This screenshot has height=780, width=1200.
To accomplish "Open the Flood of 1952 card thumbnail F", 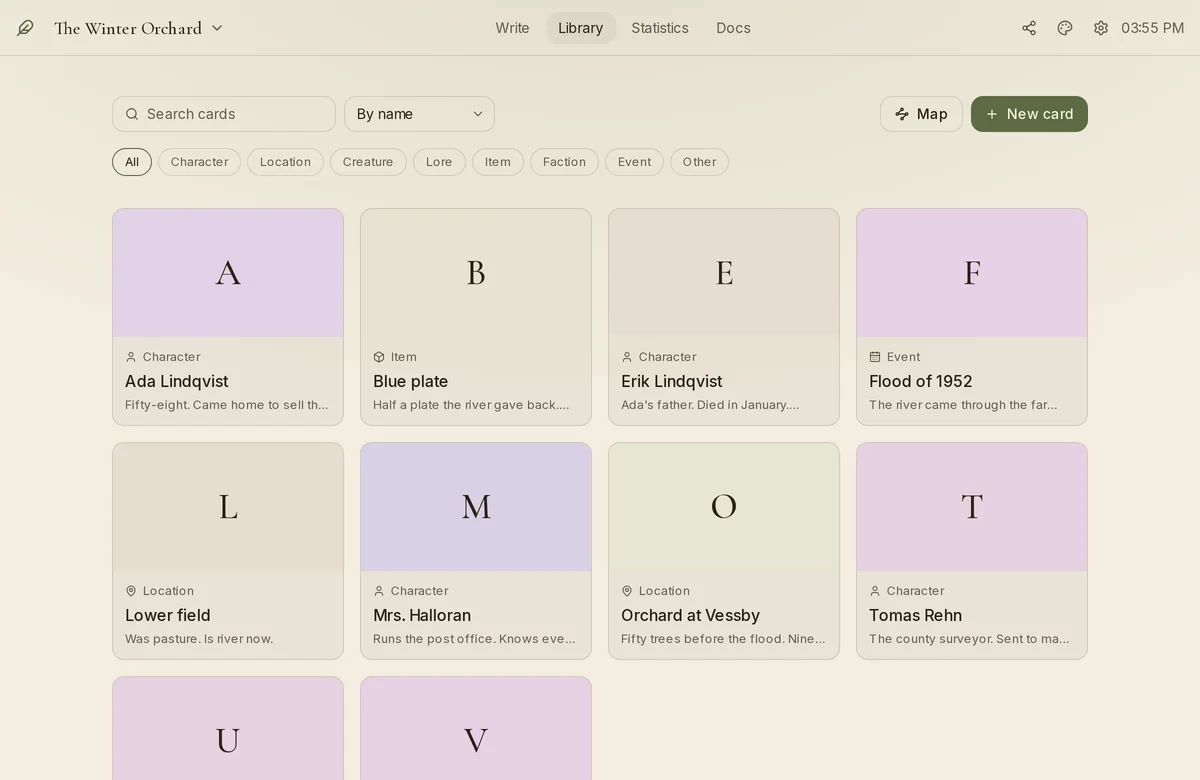I will pos(972,273).
